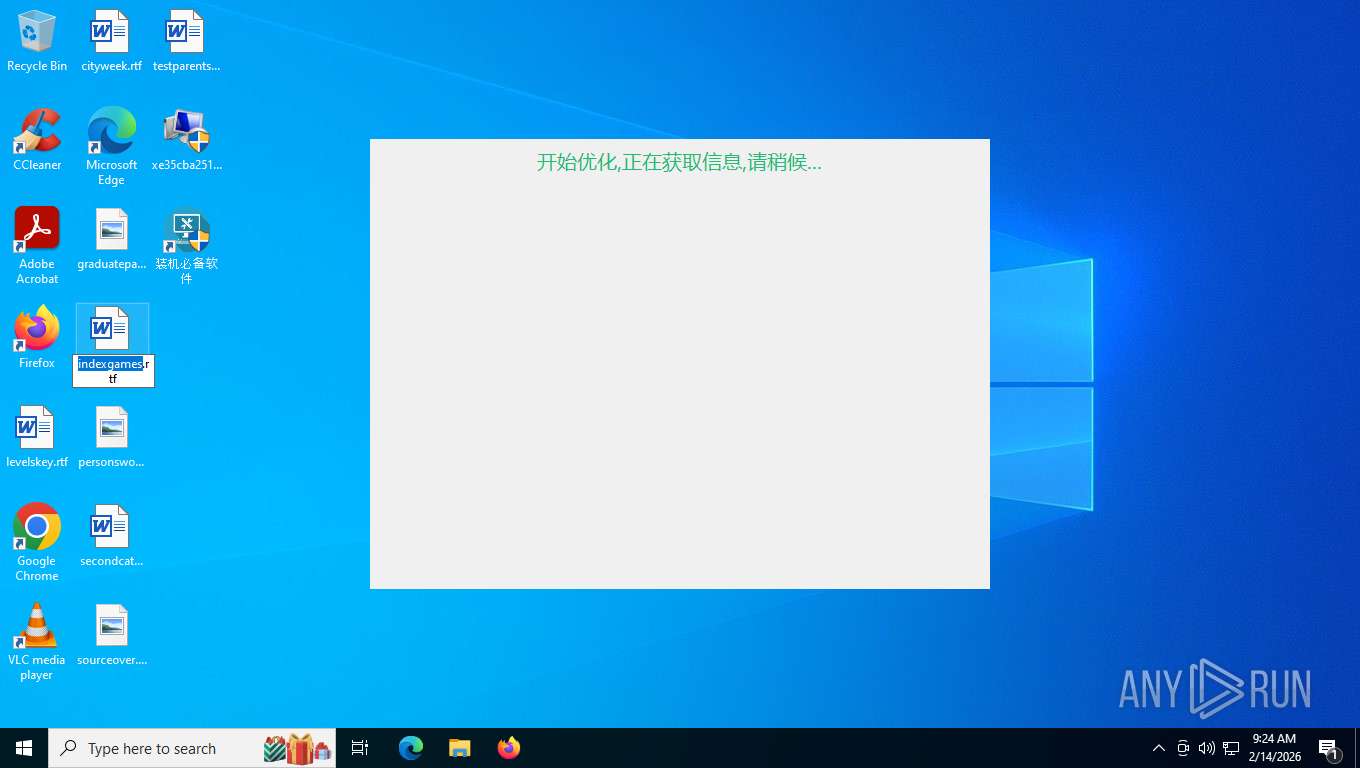Viewport: 1360px width, 768px height.
Task: Launch CCleaner from the desktop
Action: 37,140
